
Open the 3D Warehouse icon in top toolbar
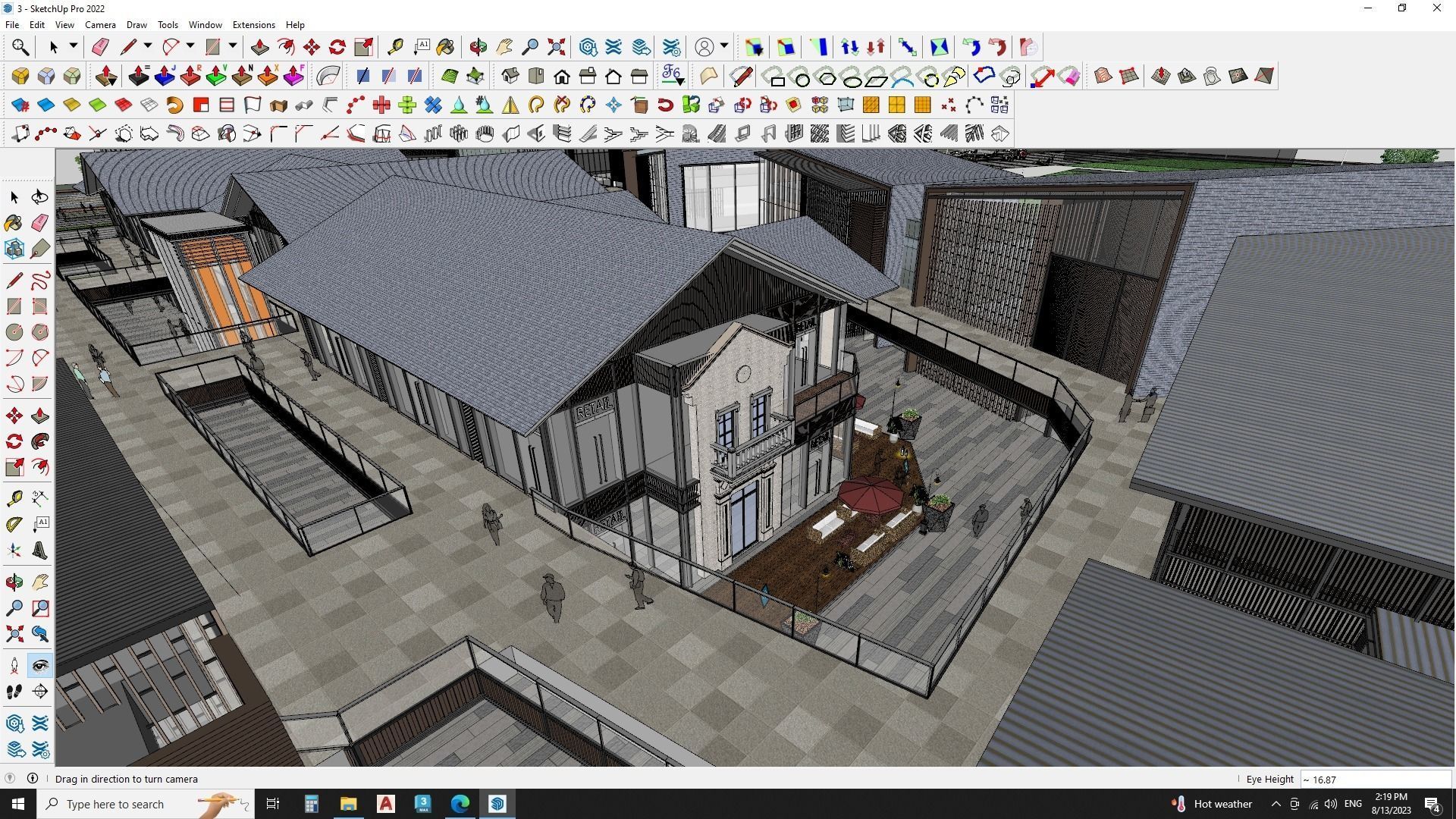coord(588,47)
